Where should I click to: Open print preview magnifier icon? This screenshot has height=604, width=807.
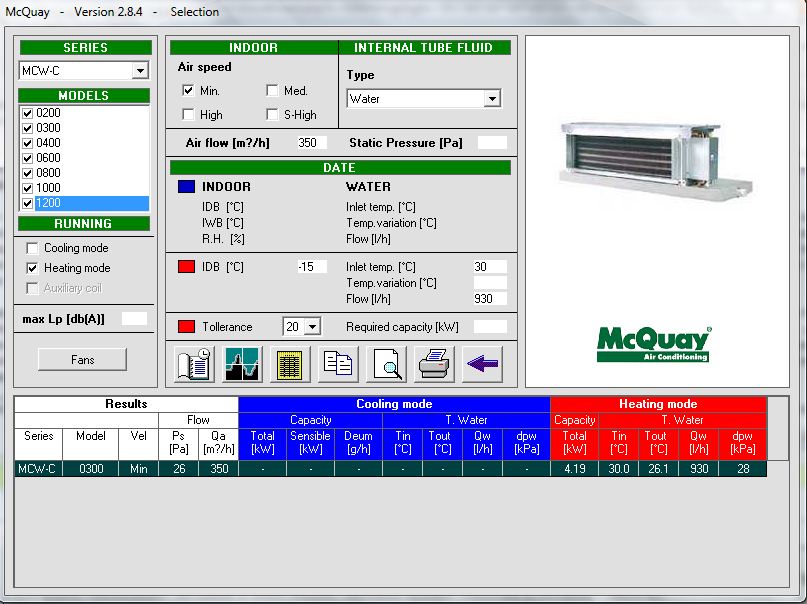(386, 364)
